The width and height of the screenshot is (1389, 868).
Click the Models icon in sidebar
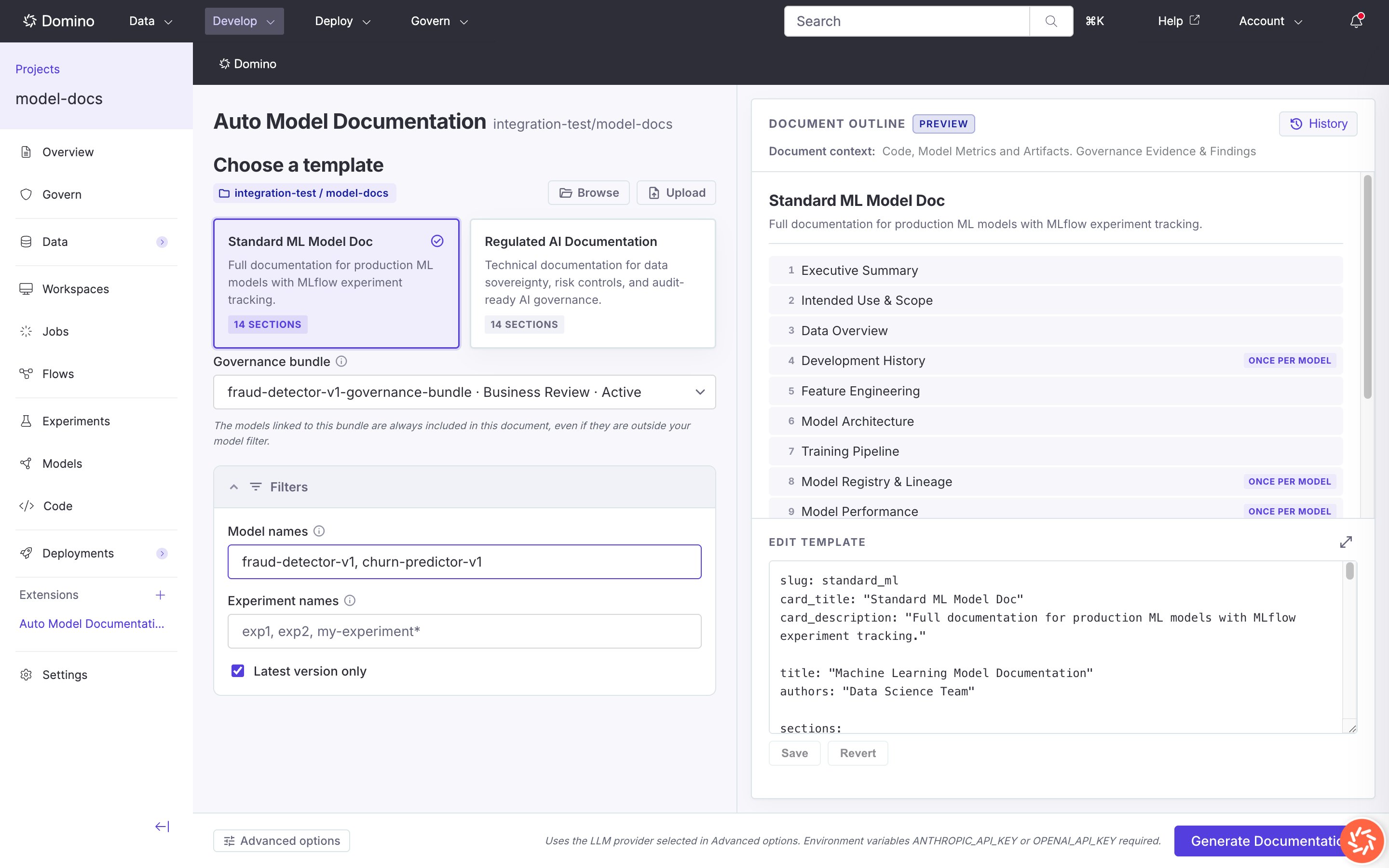[x=26, y=463]
